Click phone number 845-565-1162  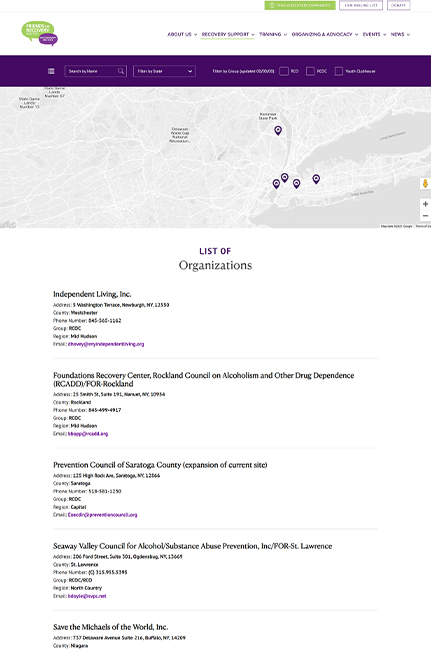(104, 320)
